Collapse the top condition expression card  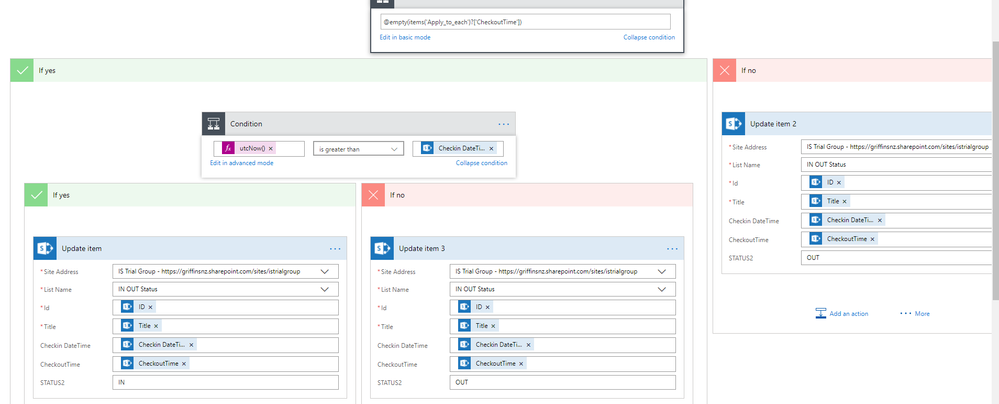(649, 38)
